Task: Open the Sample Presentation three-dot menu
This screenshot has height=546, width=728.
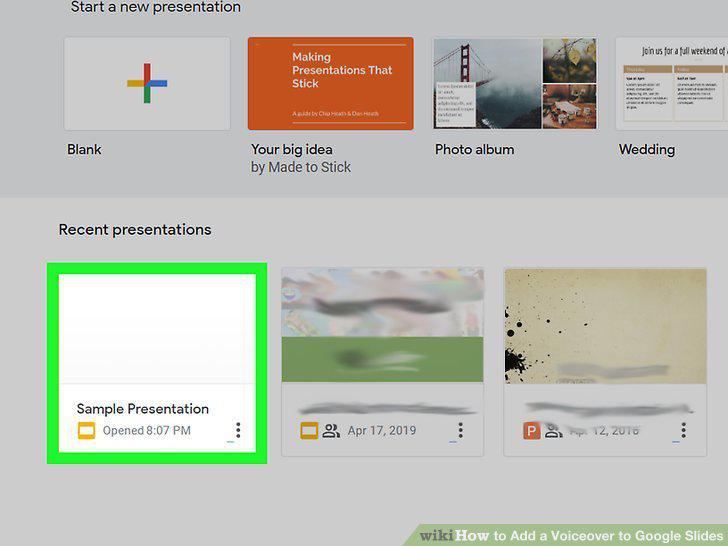Action: click(x=238, y=430)
